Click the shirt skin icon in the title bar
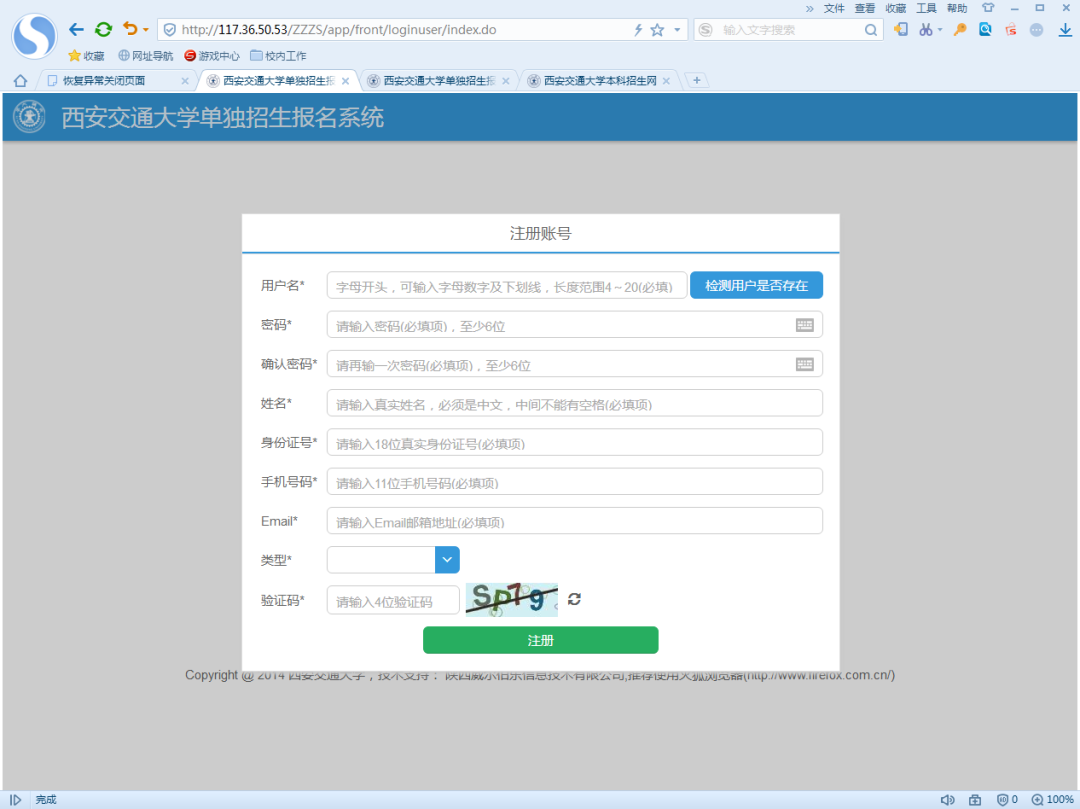The image size is (1080, 809). click(x=988, y=8)
